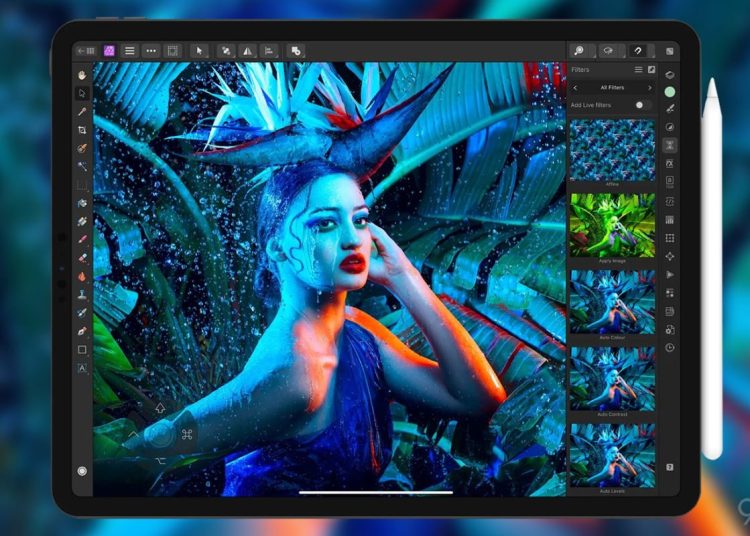Go to previous filter category chevron
750x536 pixels.
(x=575, y=88)
